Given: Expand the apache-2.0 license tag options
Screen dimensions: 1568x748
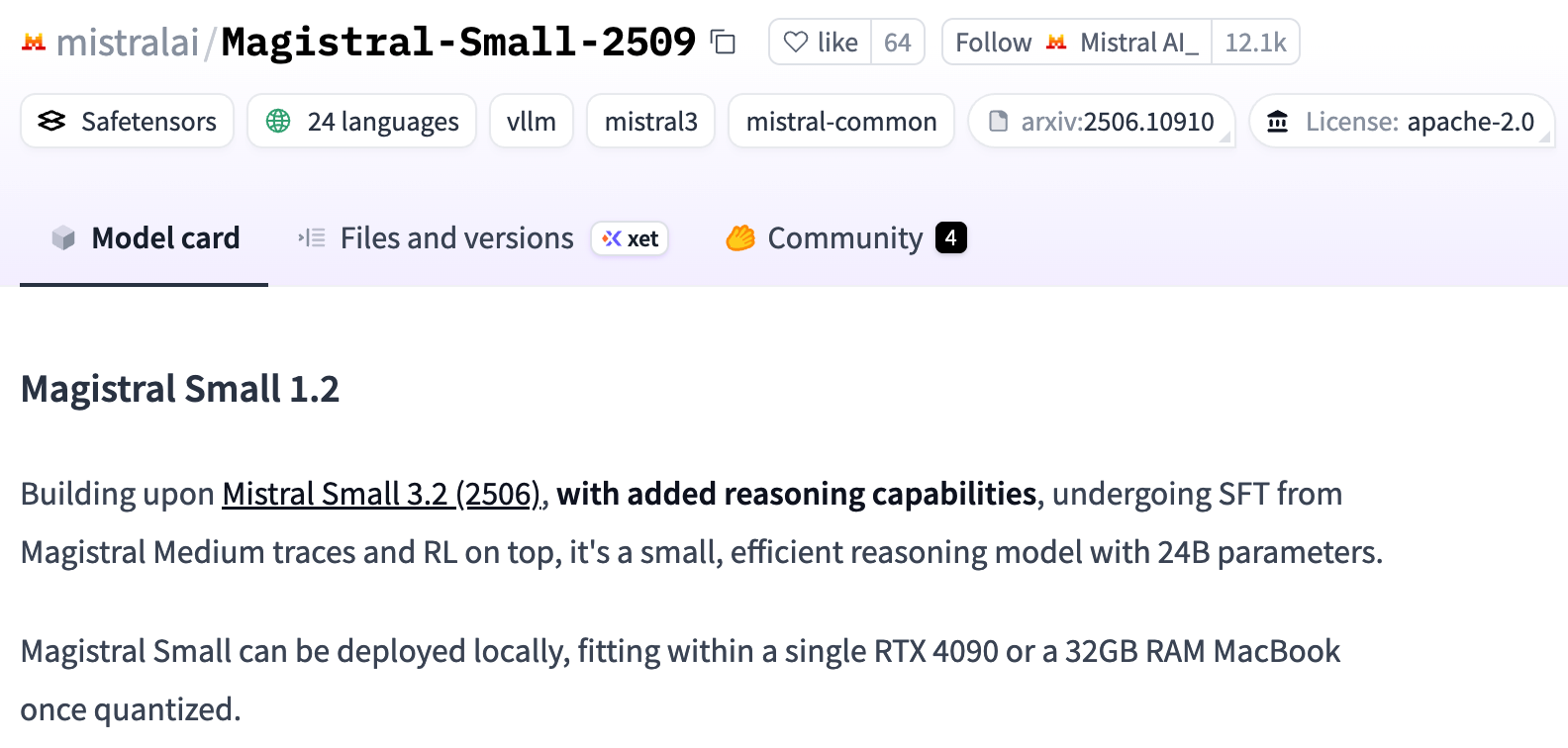Looking at the screenshot, I should click(1542, 136).
